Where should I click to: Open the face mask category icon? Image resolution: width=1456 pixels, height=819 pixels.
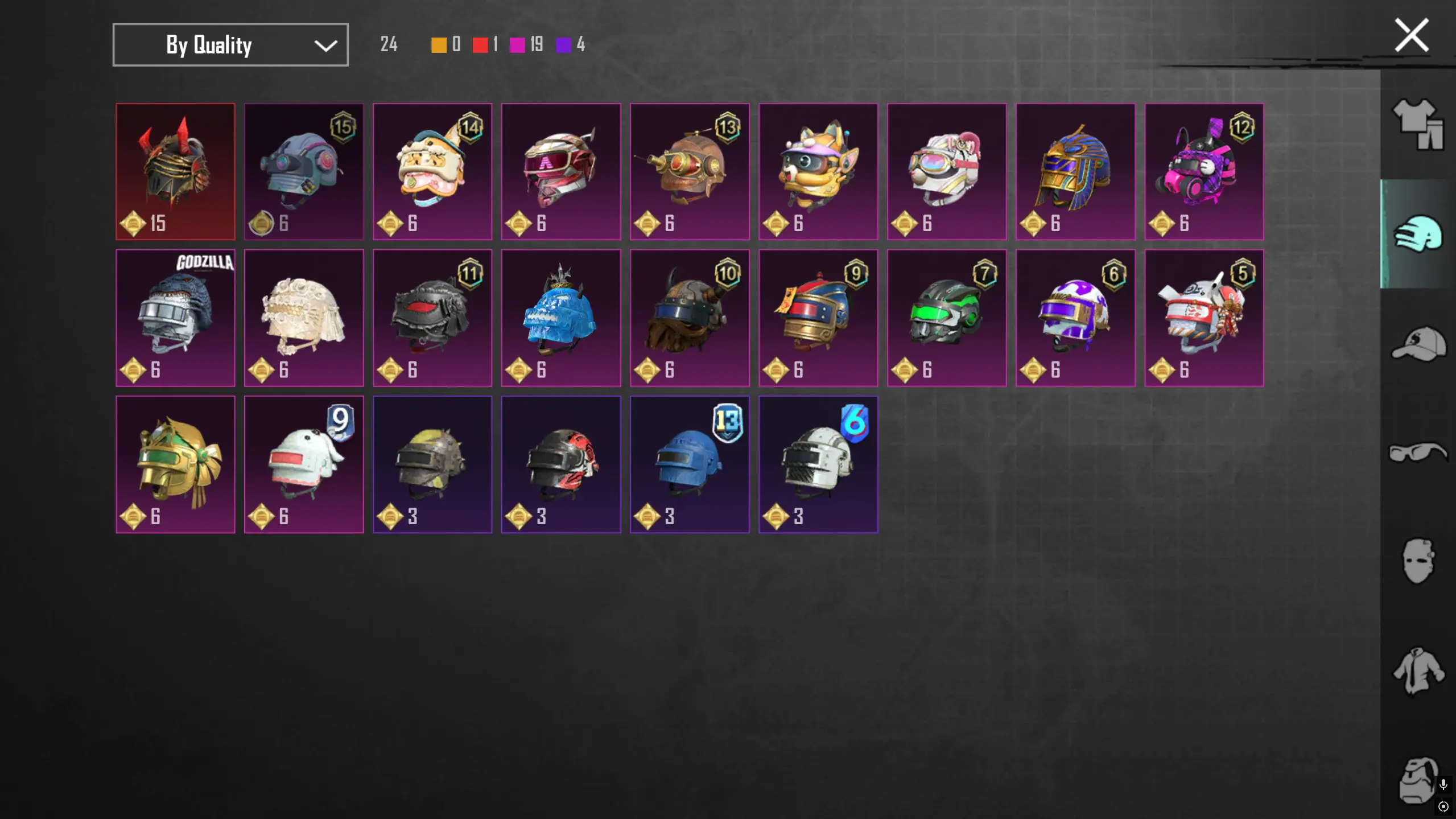coord(1418,561)
